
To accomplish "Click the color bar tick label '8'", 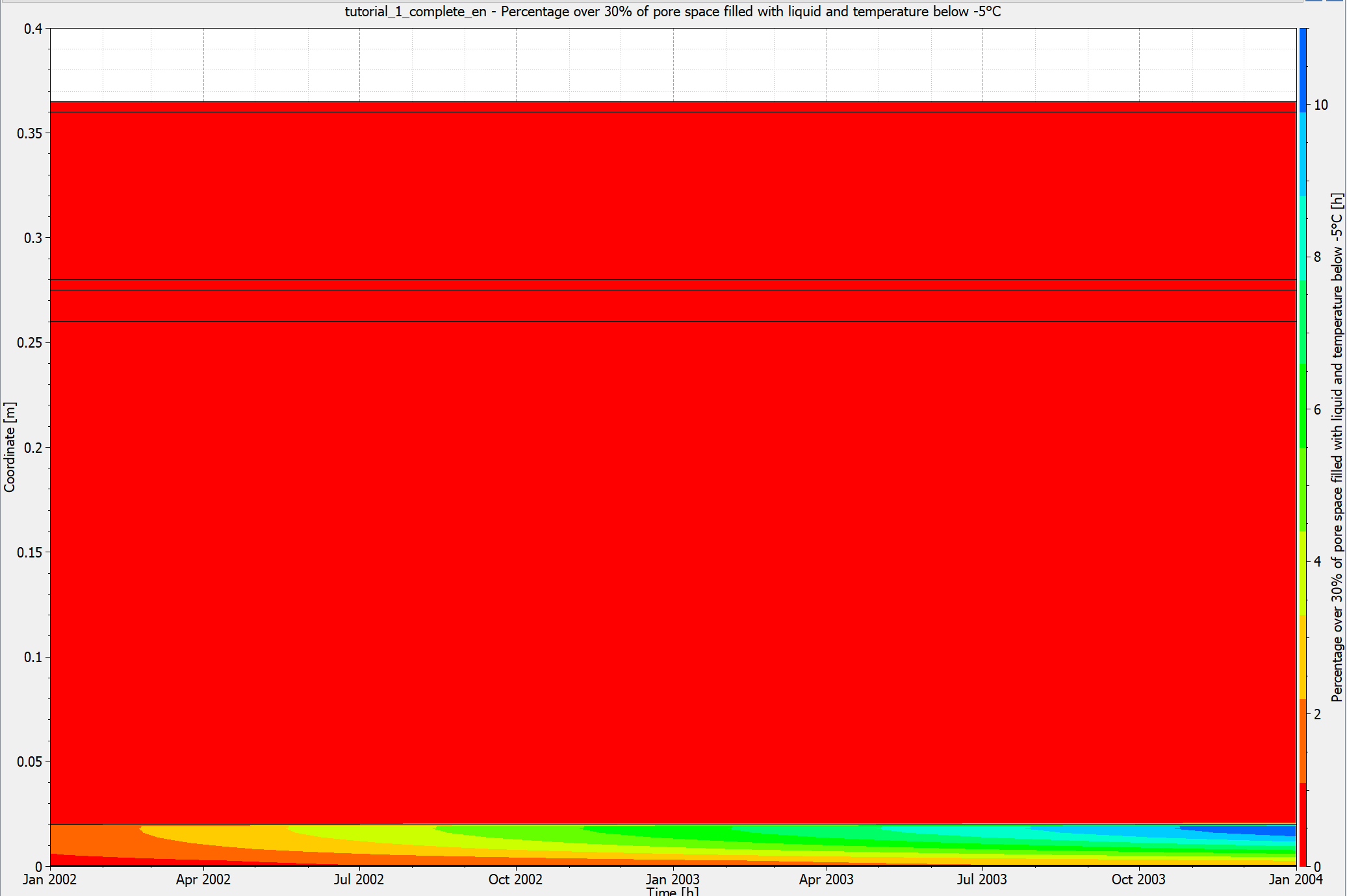I will (1318, 257).
